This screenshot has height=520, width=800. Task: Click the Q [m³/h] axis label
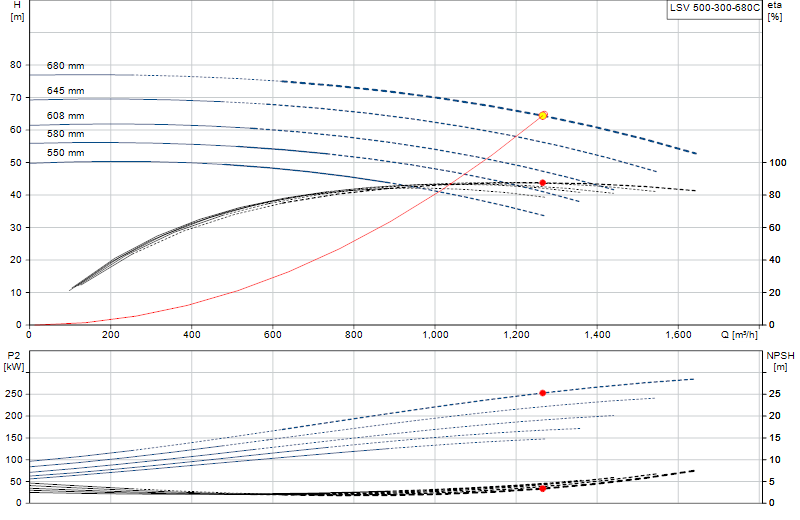coord(739,335)
